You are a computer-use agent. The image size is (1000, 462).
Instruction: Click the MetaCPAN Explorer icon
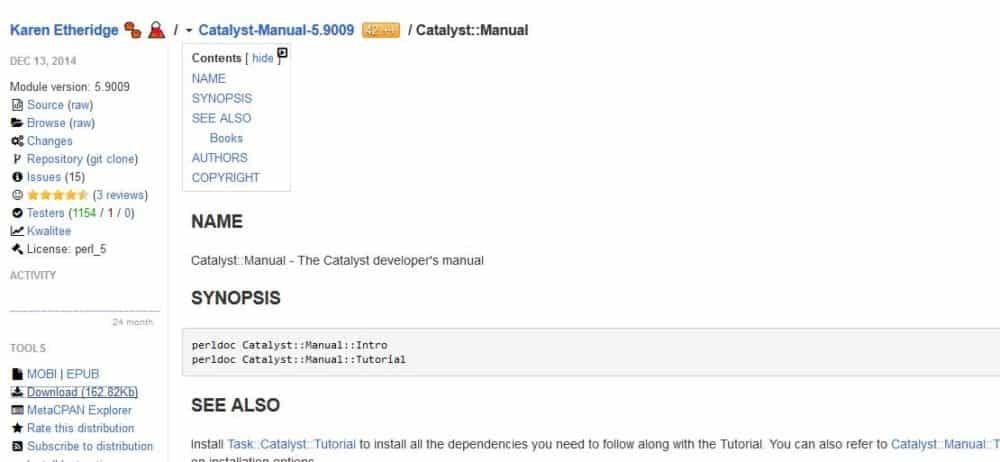17,410
